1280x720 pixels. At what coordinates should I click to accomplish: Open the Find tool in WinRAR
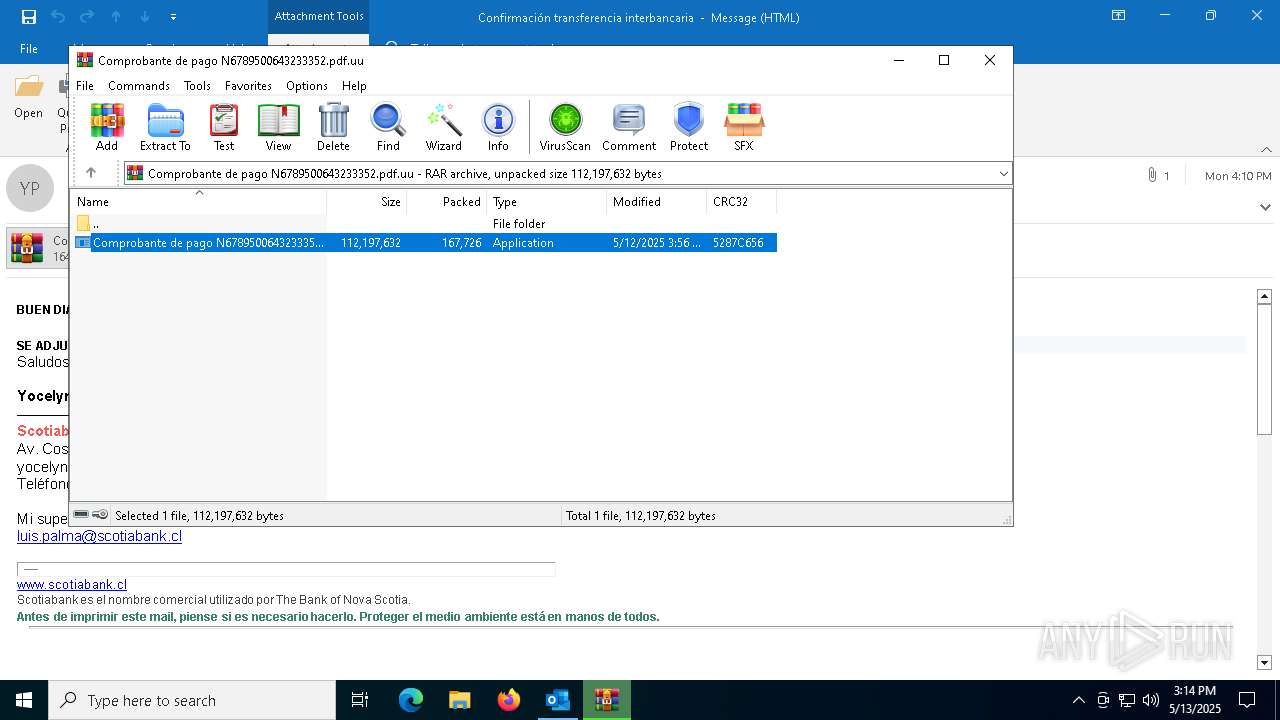tap(388, 127)
